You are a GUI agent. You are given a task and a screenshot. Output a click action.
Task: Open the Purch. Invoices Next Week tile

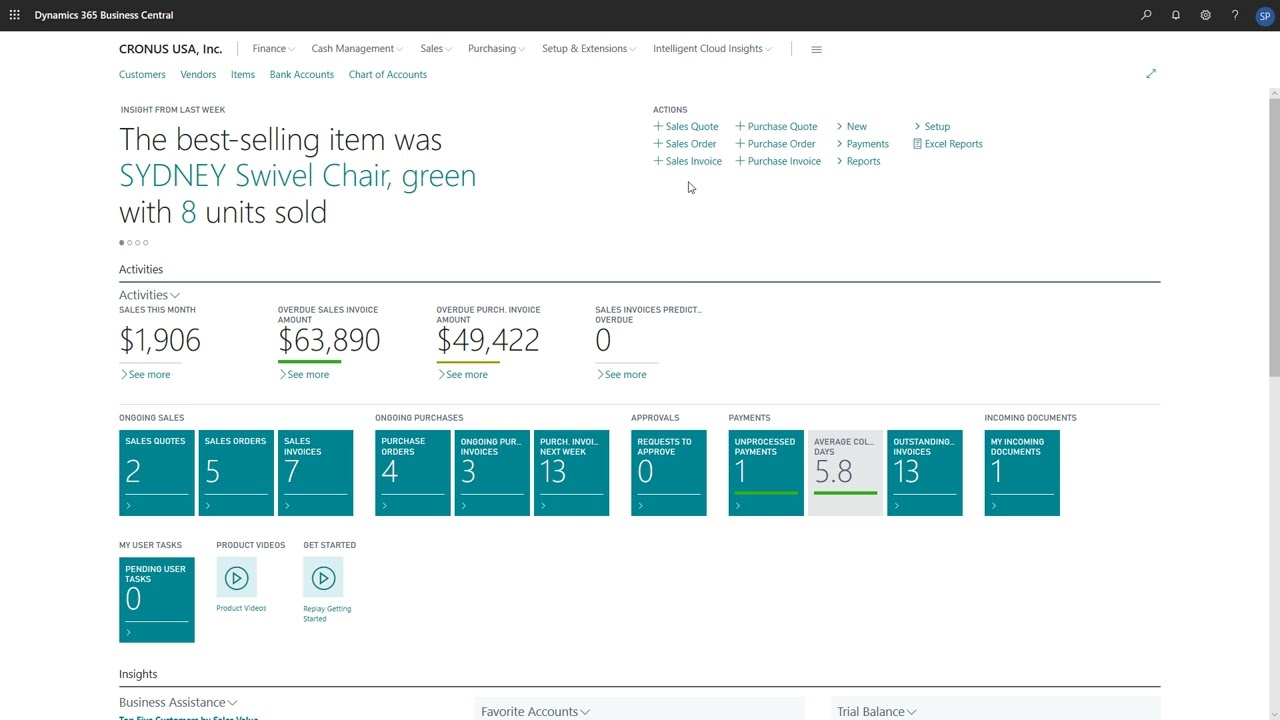pyautogui.click(x=571, y=473)
